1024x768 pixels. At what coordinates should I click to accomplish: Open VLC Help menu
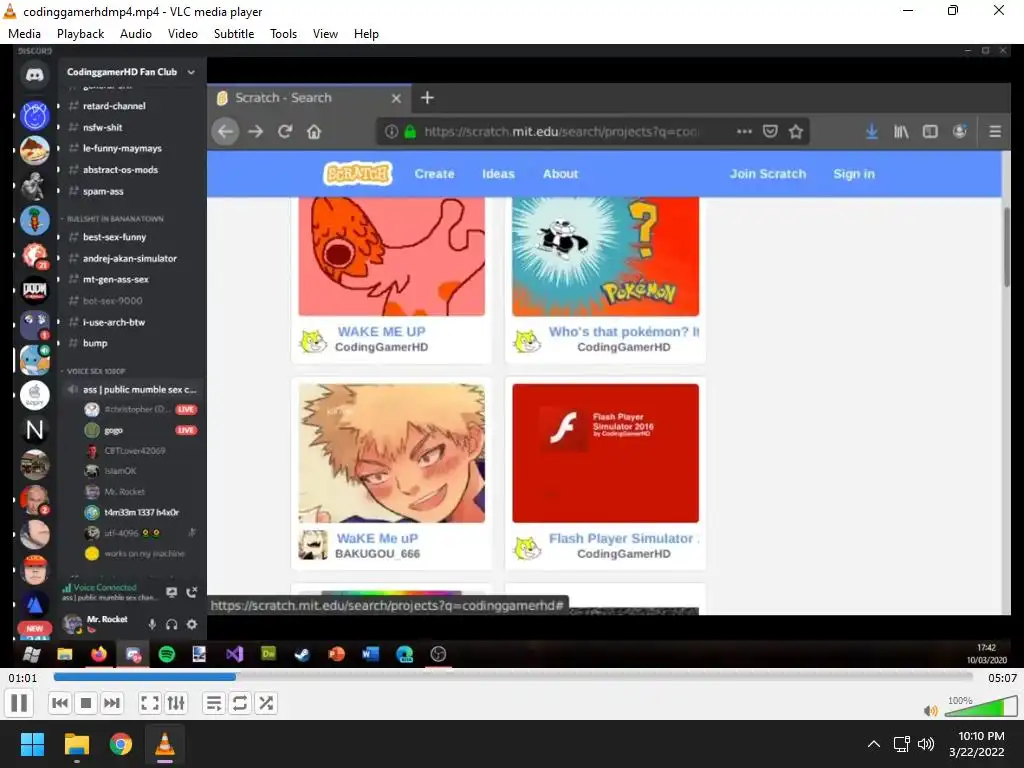pyautogui.click(x=366, y=34)
